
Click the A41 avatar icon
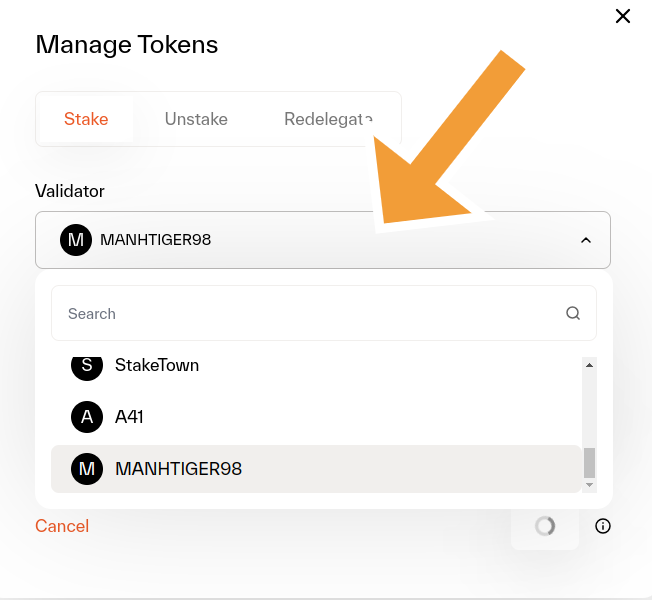pyautogui.click(x=87, y=417)
